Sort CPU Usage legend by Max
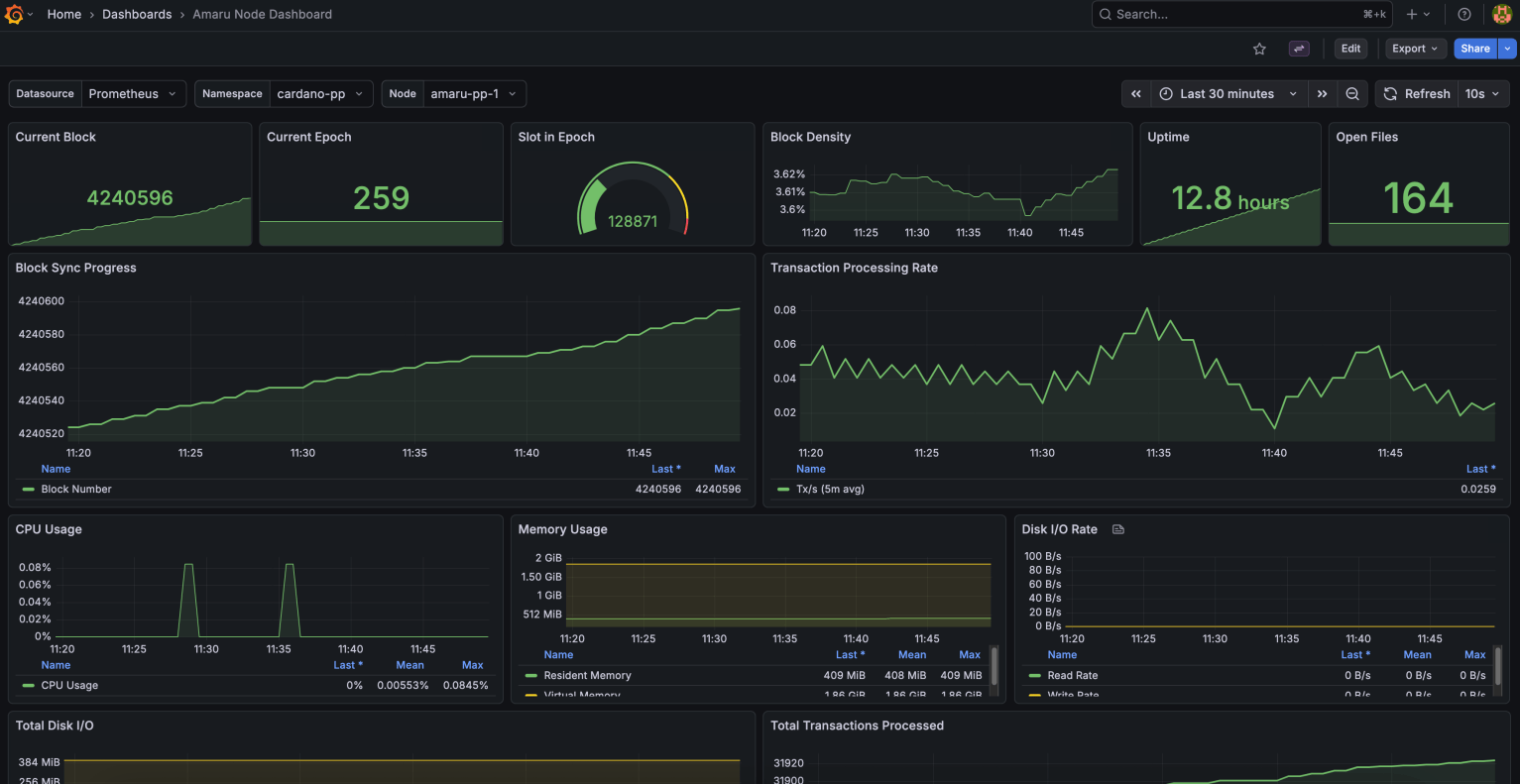This screenshot has width=1520, height=784. (x=473, y=665)
